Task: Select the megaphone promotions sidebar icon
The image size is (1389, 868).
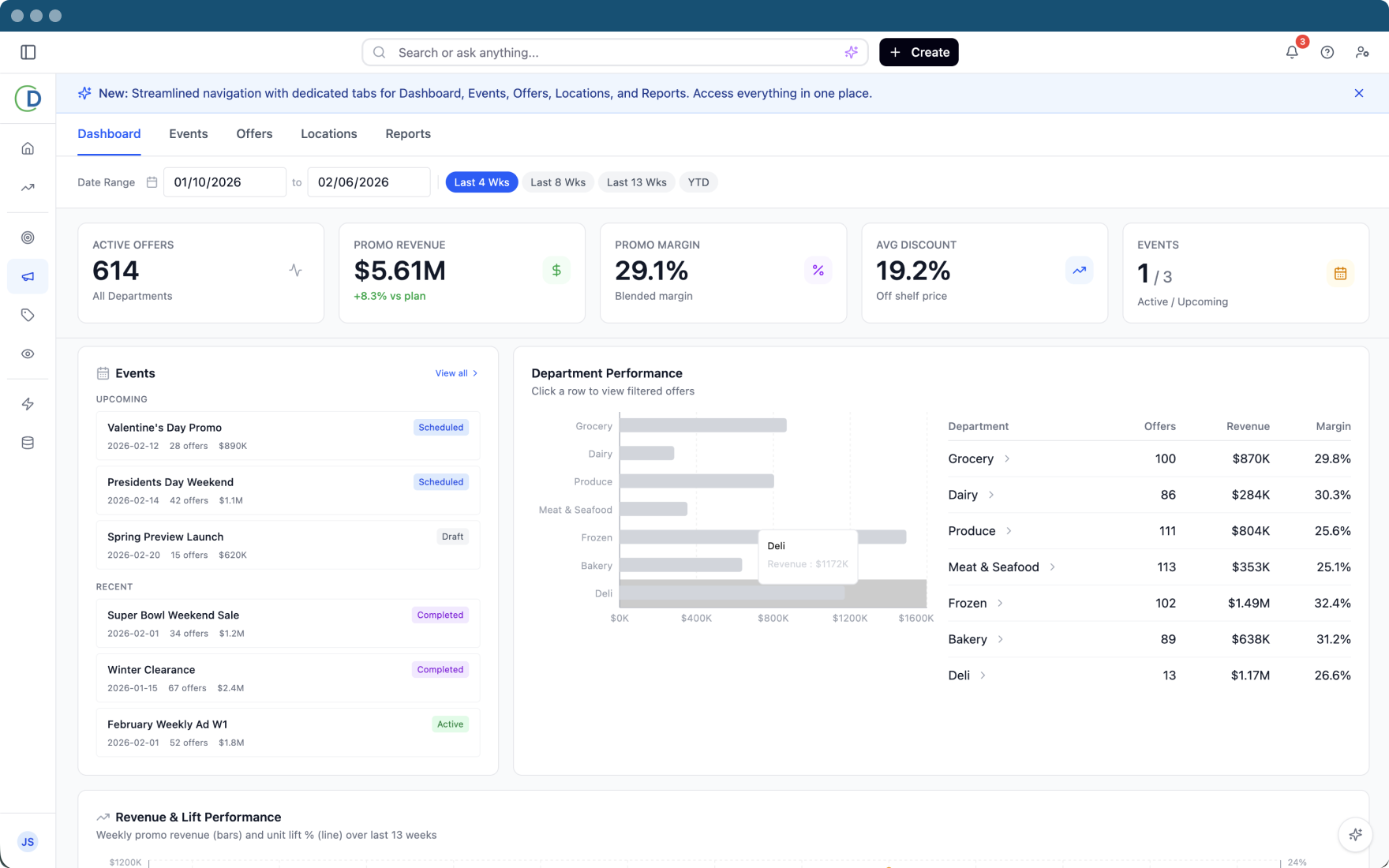Action: (x=28, y=277)
